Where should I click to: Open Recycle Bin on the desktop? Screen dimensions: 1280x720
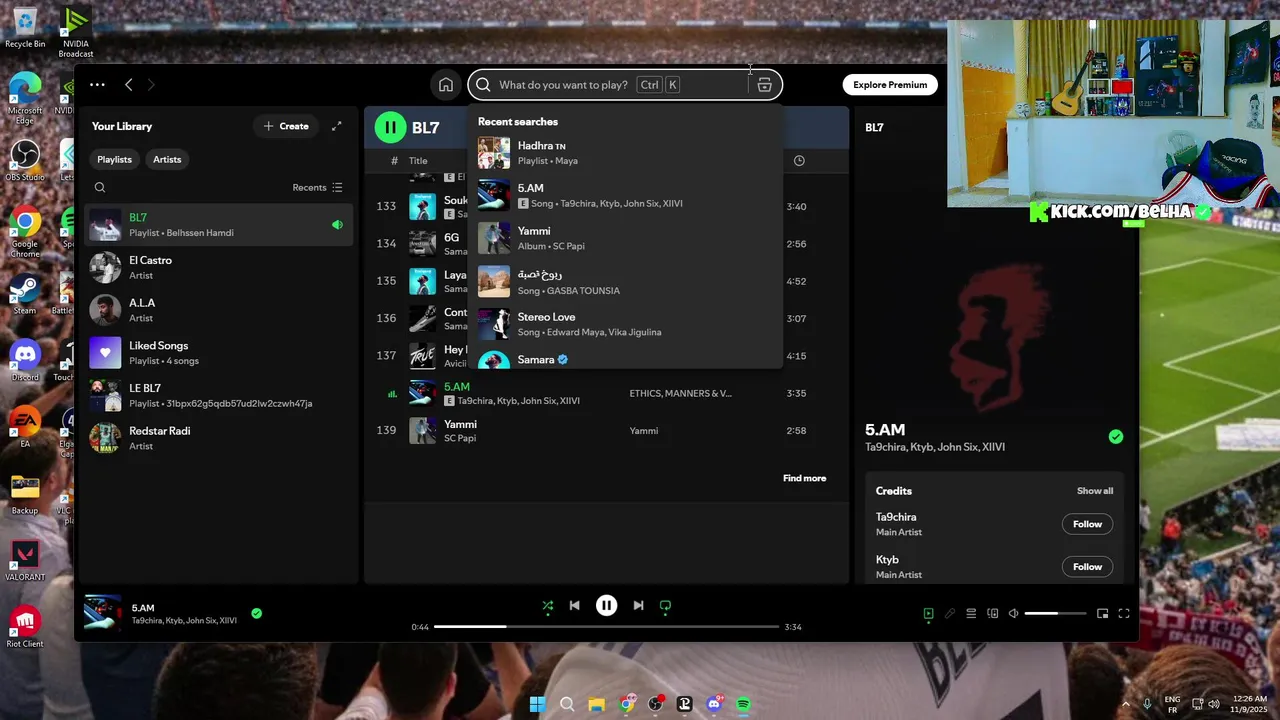tap(25, 27)
